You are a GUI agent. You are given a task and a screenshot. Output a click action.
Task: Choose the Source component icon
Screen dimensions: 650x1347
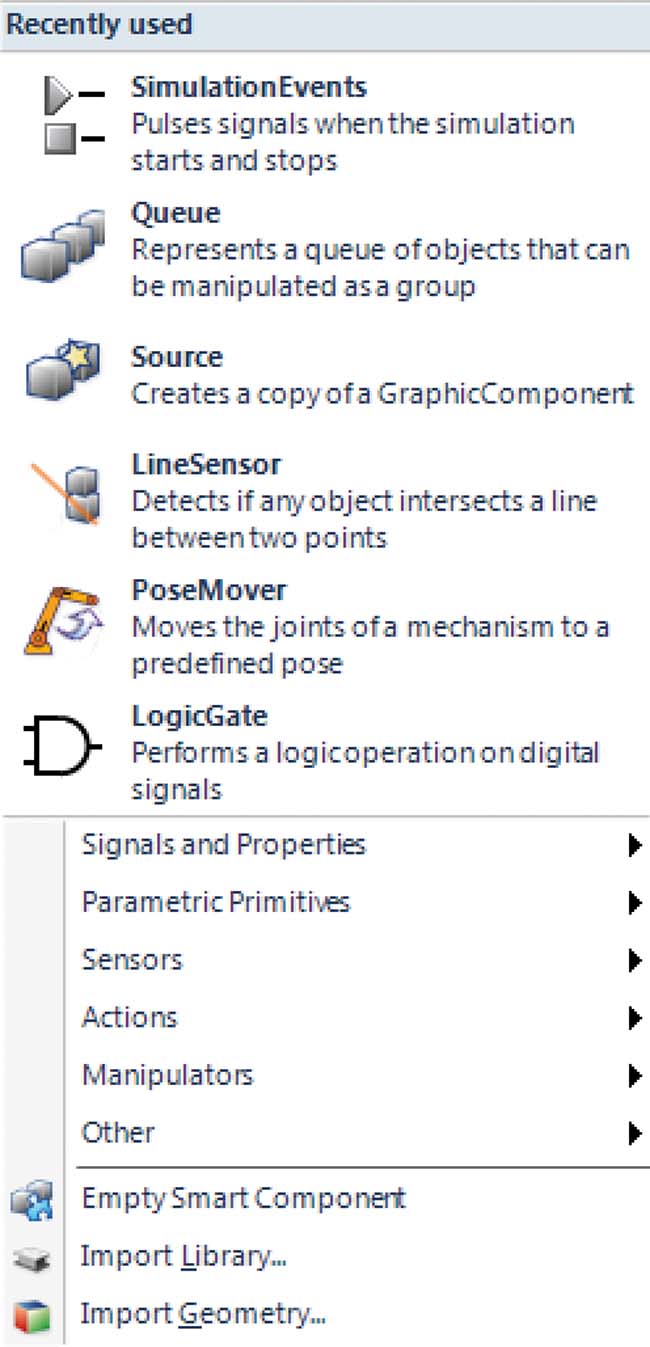pos(63,372)
